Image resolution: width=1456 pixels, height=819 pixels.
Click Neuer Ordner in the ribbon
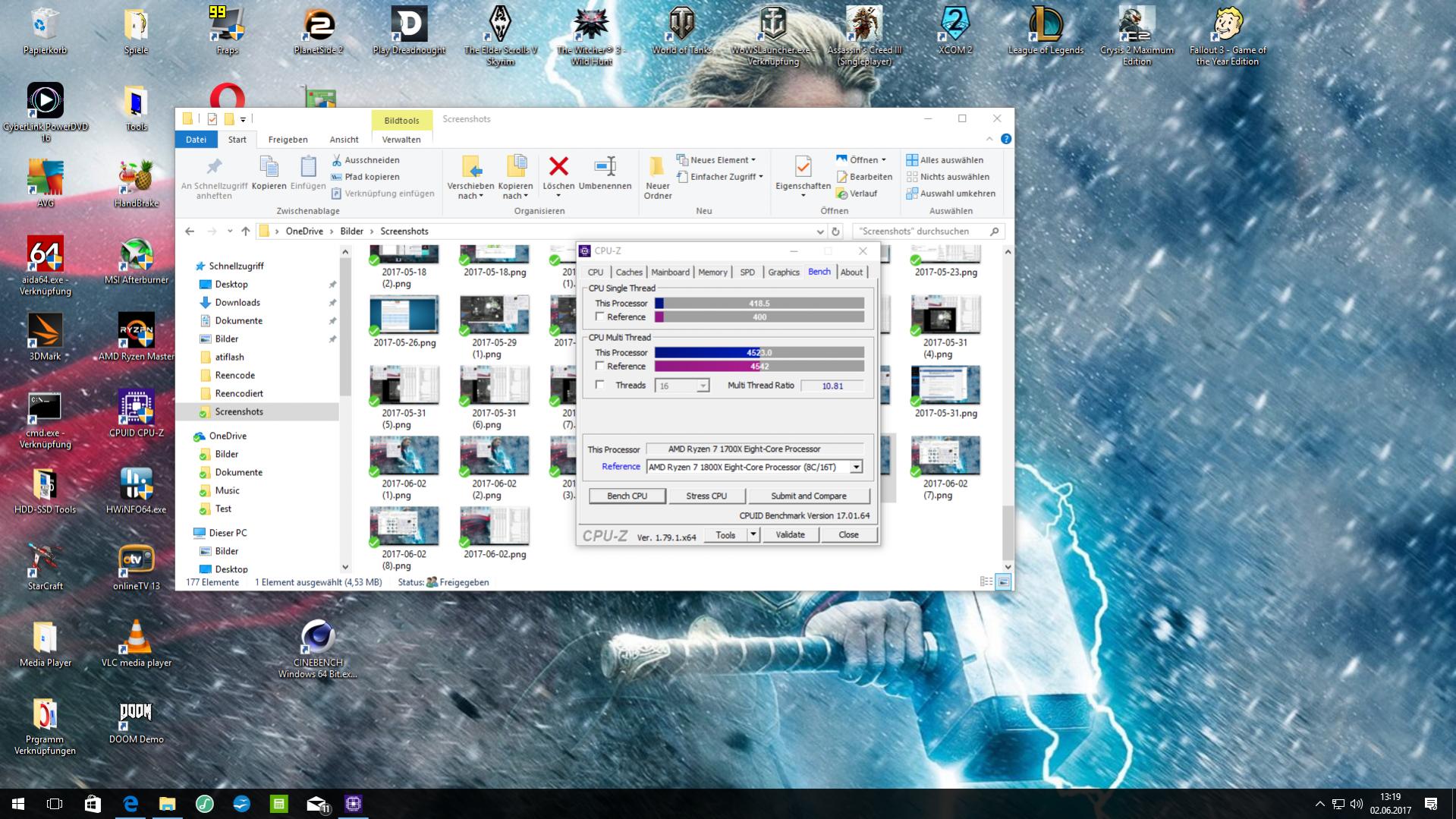coord(658,178)
